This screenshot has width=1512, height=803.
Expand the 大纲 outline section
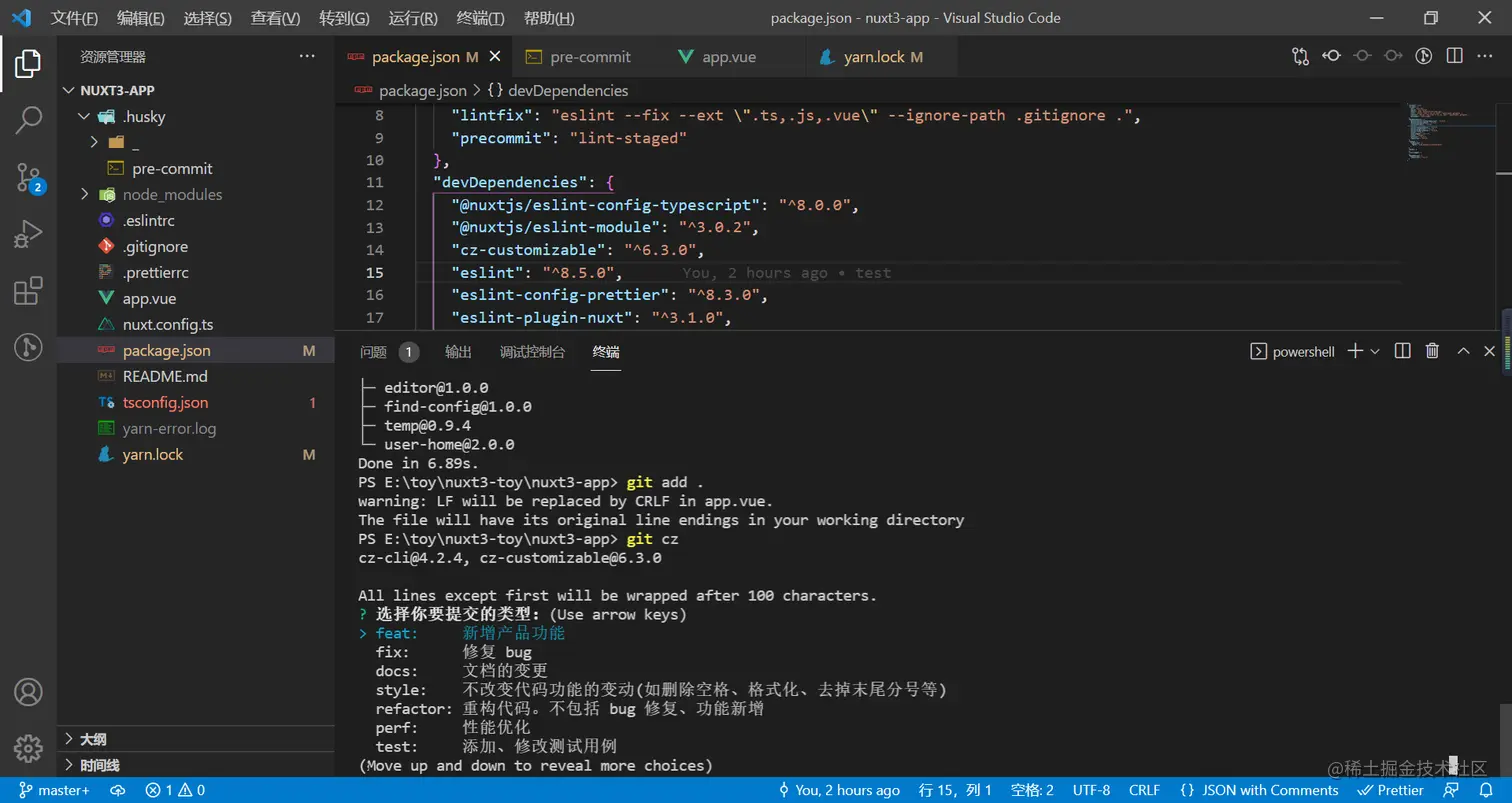(196, 739)
